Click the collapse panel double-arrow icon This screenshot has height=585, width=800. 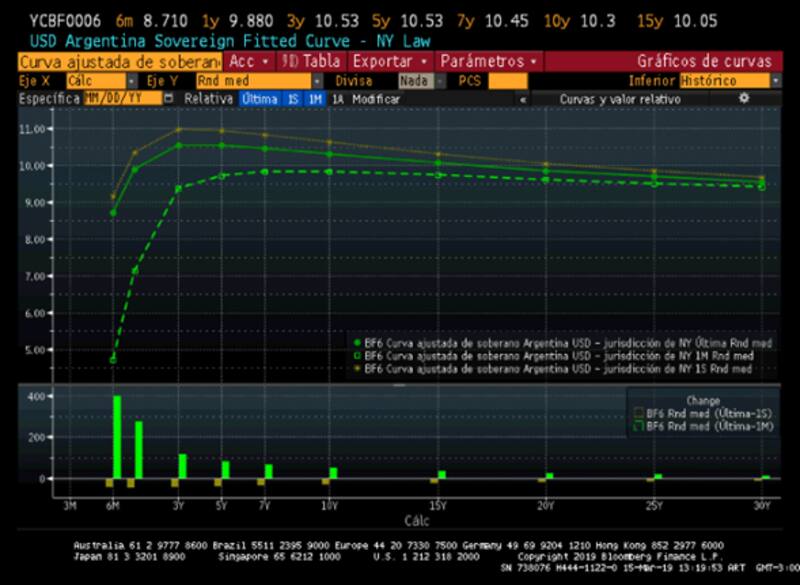(522, 99)
